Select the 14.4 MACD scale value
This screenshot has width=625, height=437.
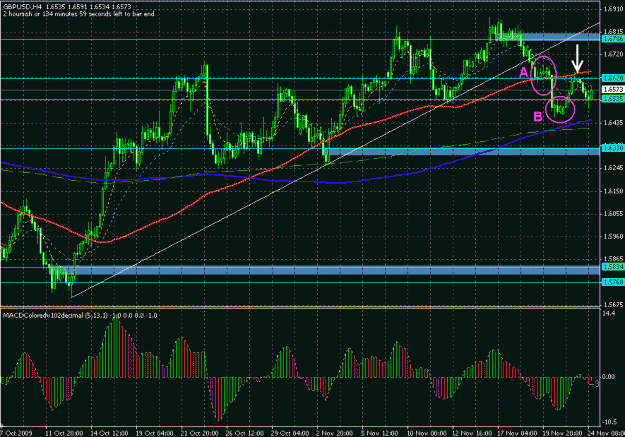pyautogui.click(x=610, y=314)
